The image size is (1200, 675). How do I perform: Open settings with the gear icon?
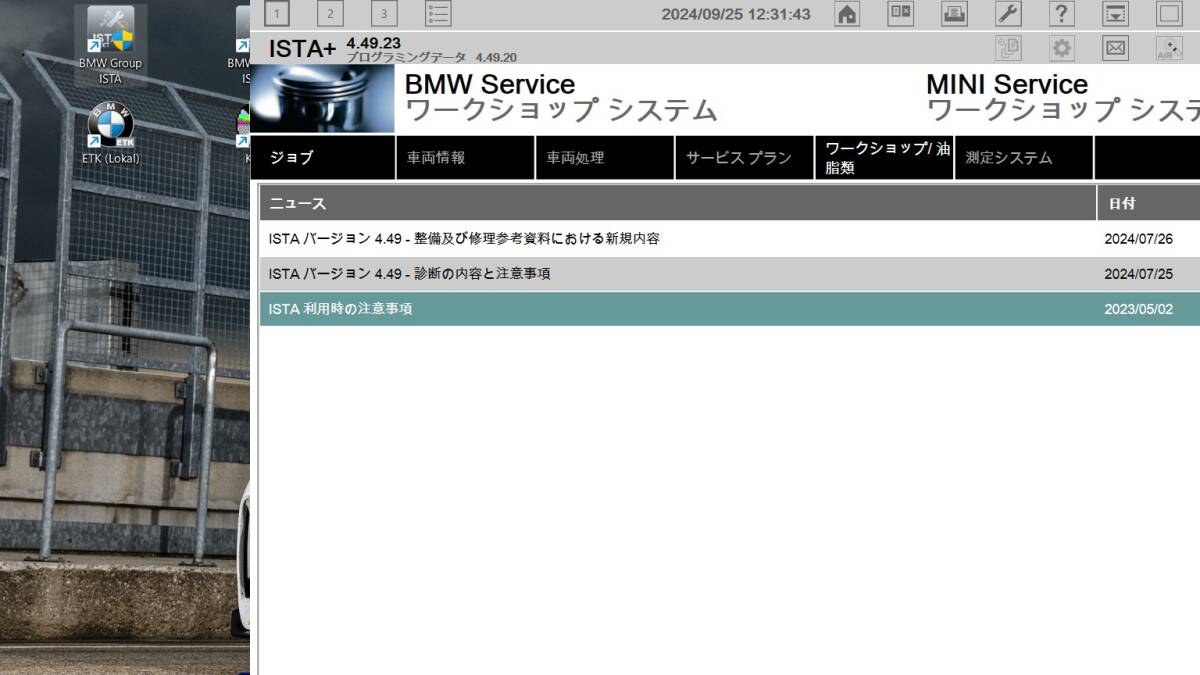coord(1061,47)
